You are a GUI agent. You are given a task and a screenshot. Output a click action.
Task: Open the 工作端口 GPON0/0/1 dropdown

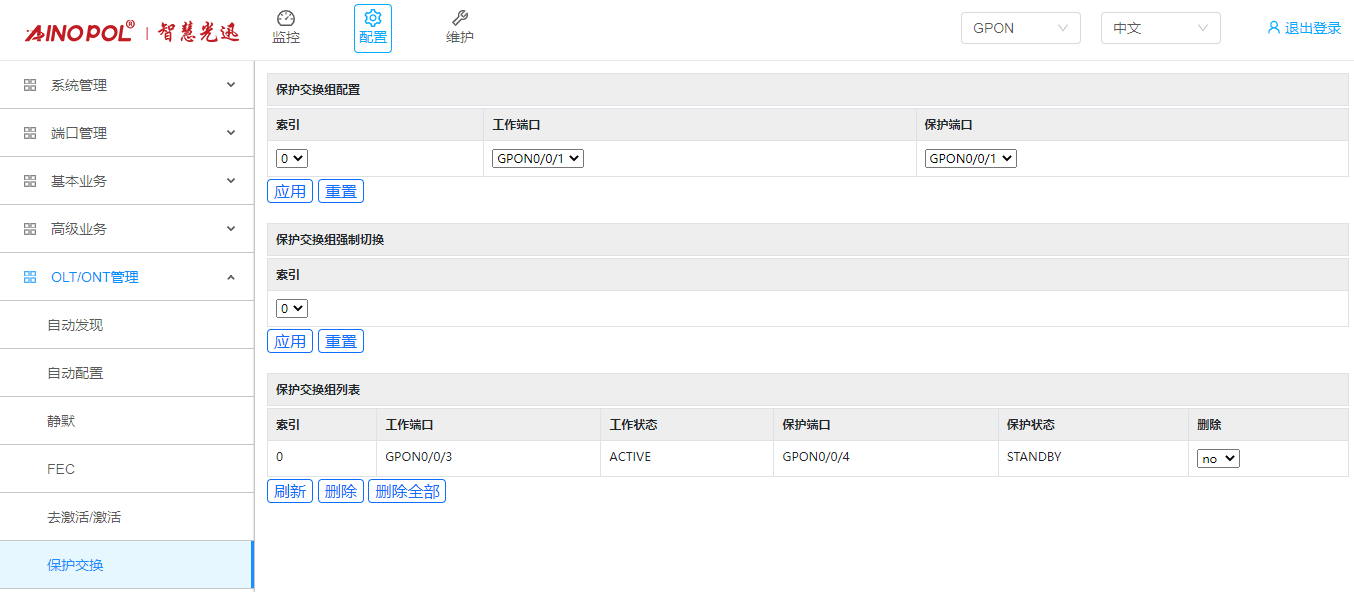point(537,158)
